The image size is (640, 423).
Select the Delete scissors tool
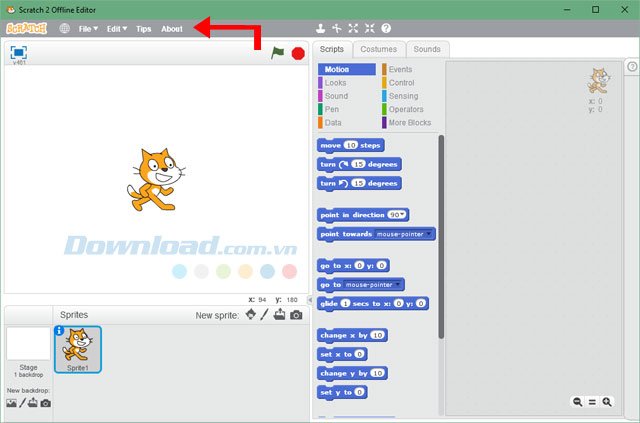pos(337,28)
